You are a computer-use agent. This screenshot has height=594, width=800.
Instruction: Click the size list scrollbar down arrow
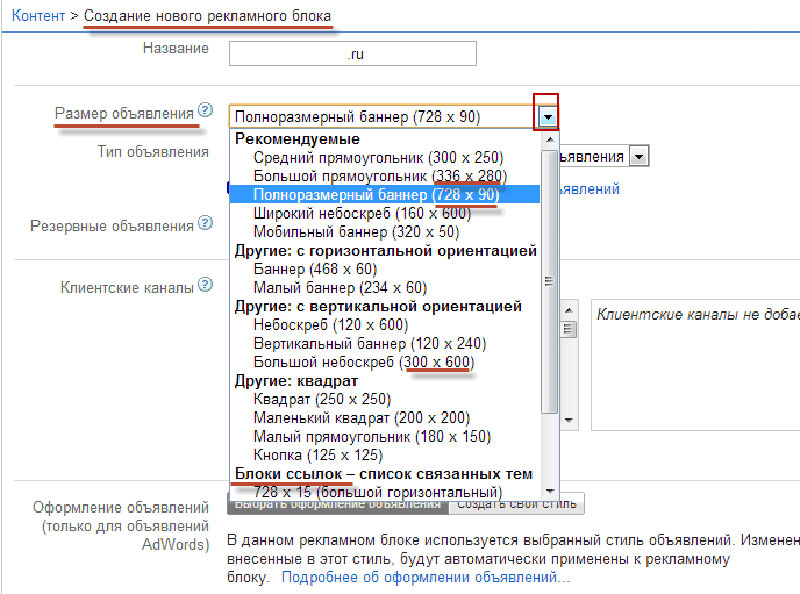click(549, 490)
